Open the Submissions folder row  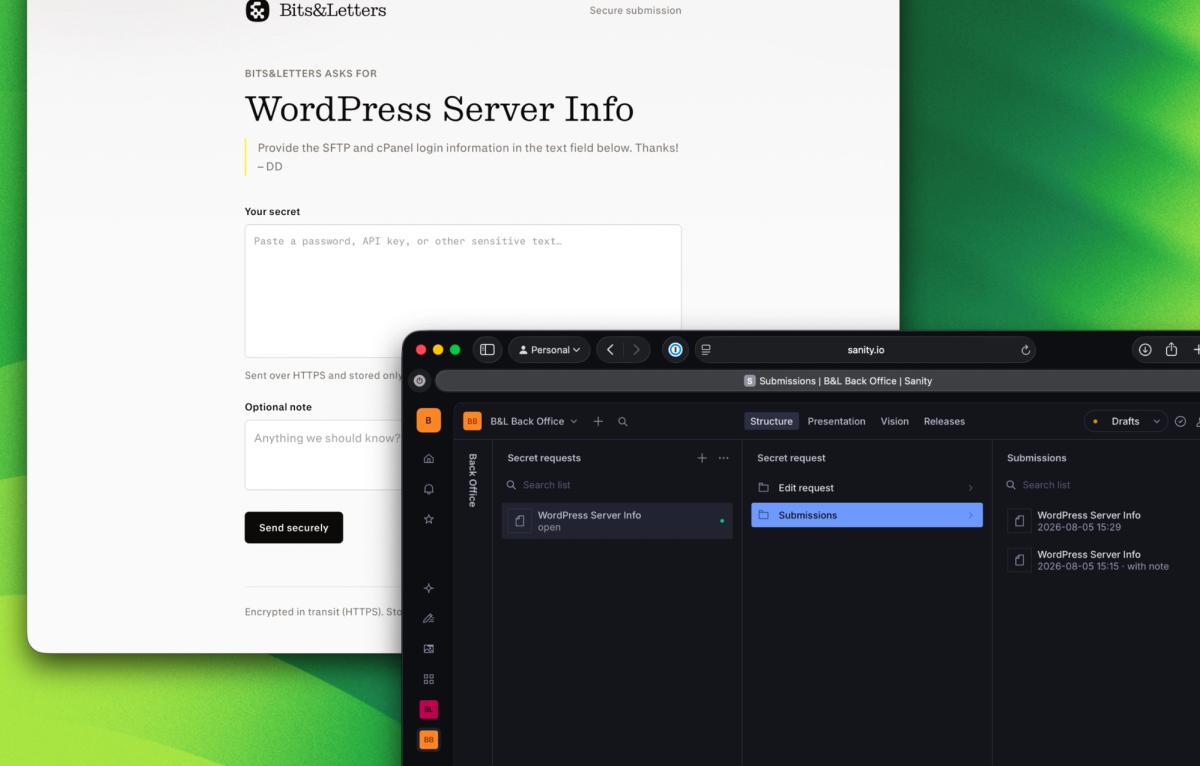point(867,515)
